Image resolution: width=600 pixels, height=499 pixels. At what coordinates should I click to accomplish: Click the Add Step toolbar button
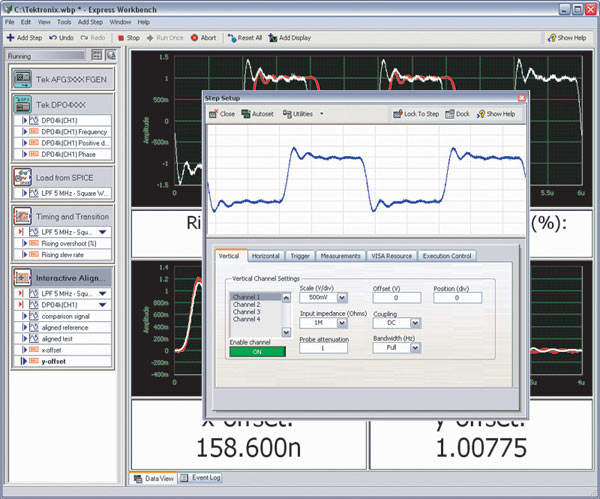pos(24,38)
